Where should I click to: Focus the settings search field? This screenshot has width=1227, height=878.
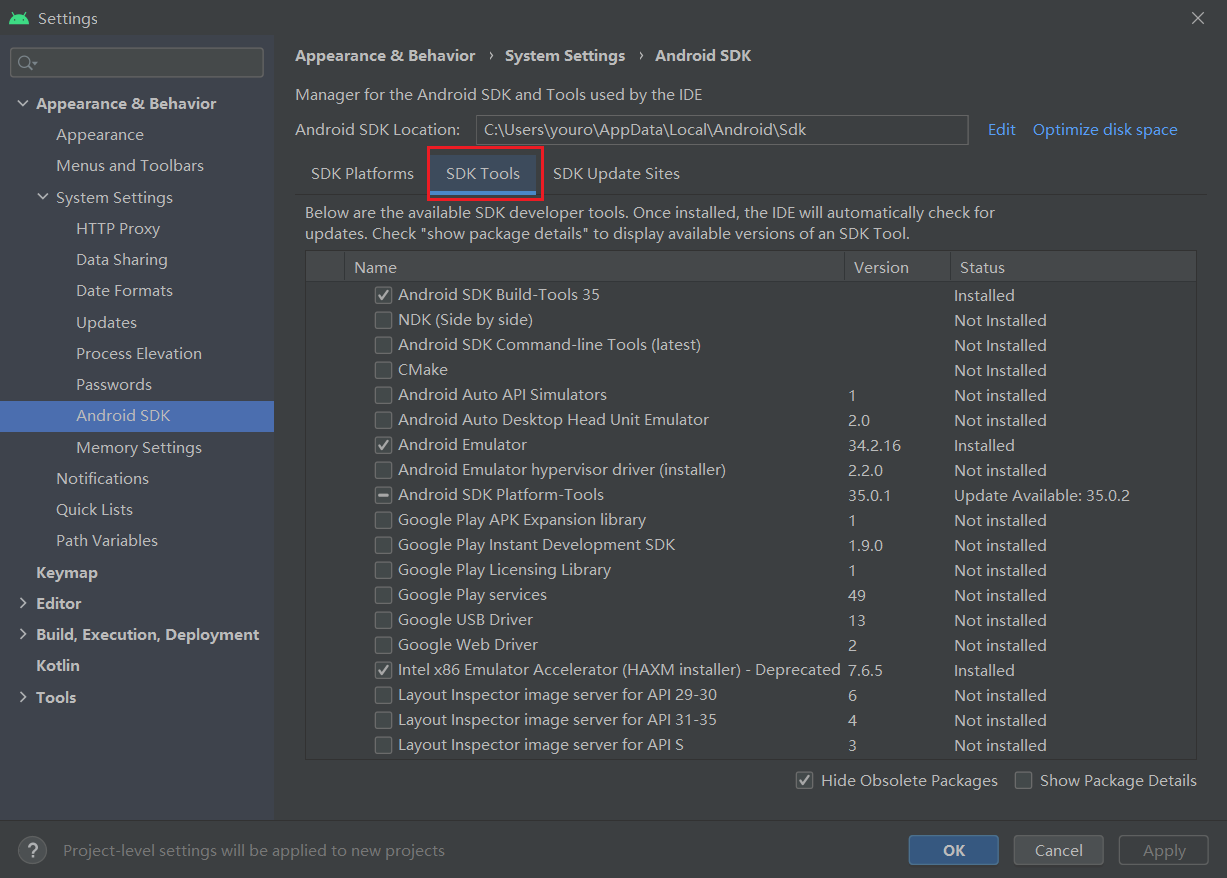(x=137, y=62)
